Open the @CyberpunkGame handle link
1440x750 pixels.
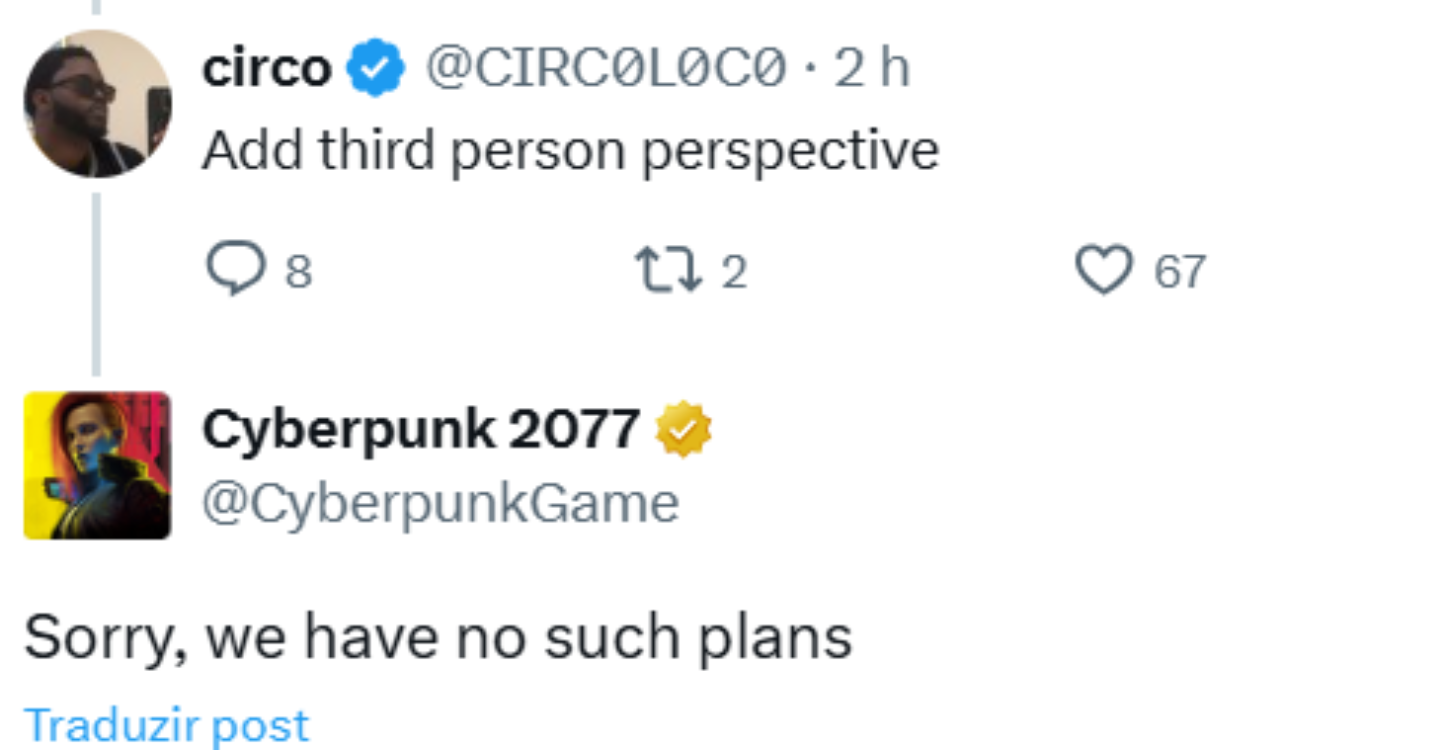tap(441, 503)
